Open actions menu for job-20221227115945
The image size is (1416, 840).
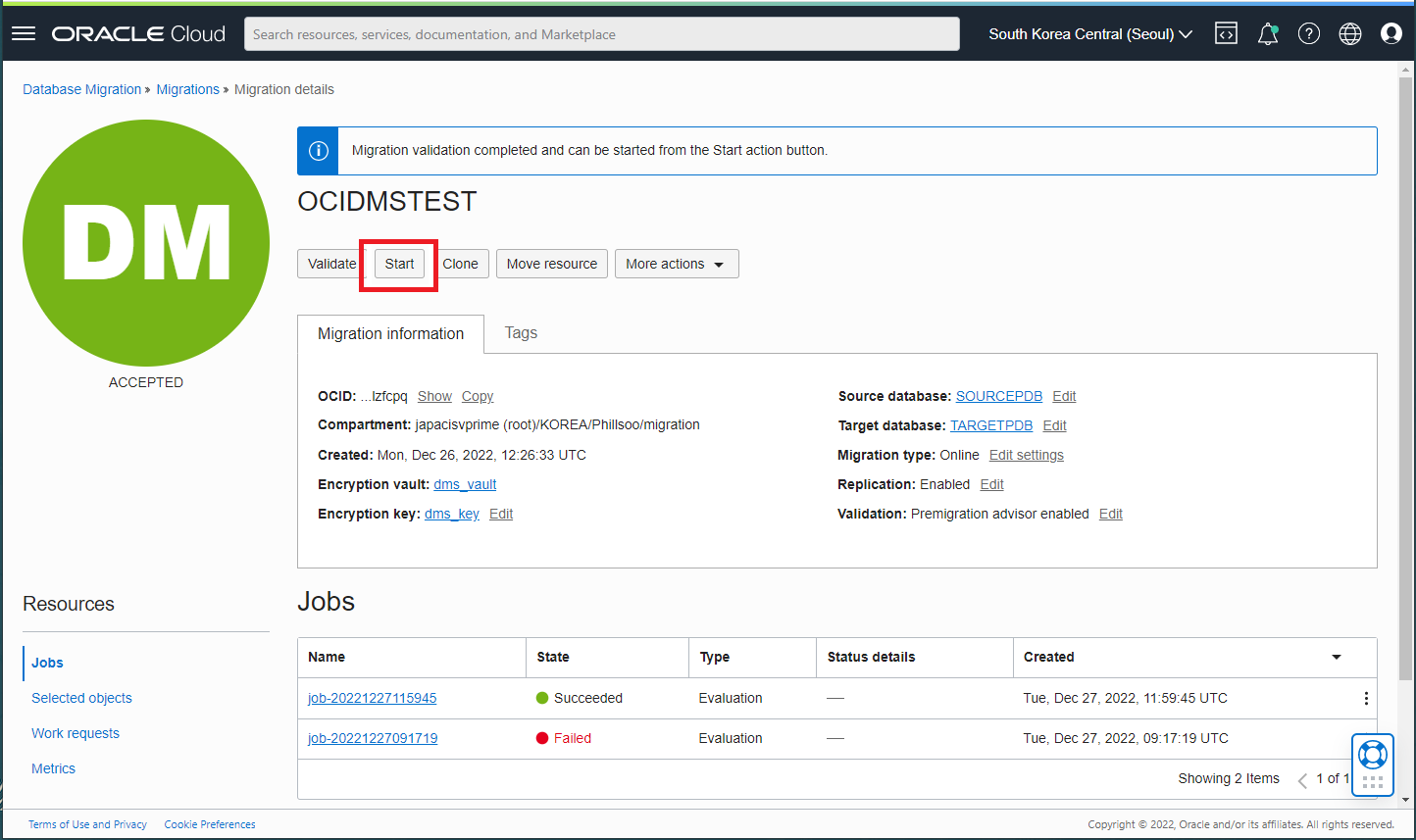coord(1366,699)
